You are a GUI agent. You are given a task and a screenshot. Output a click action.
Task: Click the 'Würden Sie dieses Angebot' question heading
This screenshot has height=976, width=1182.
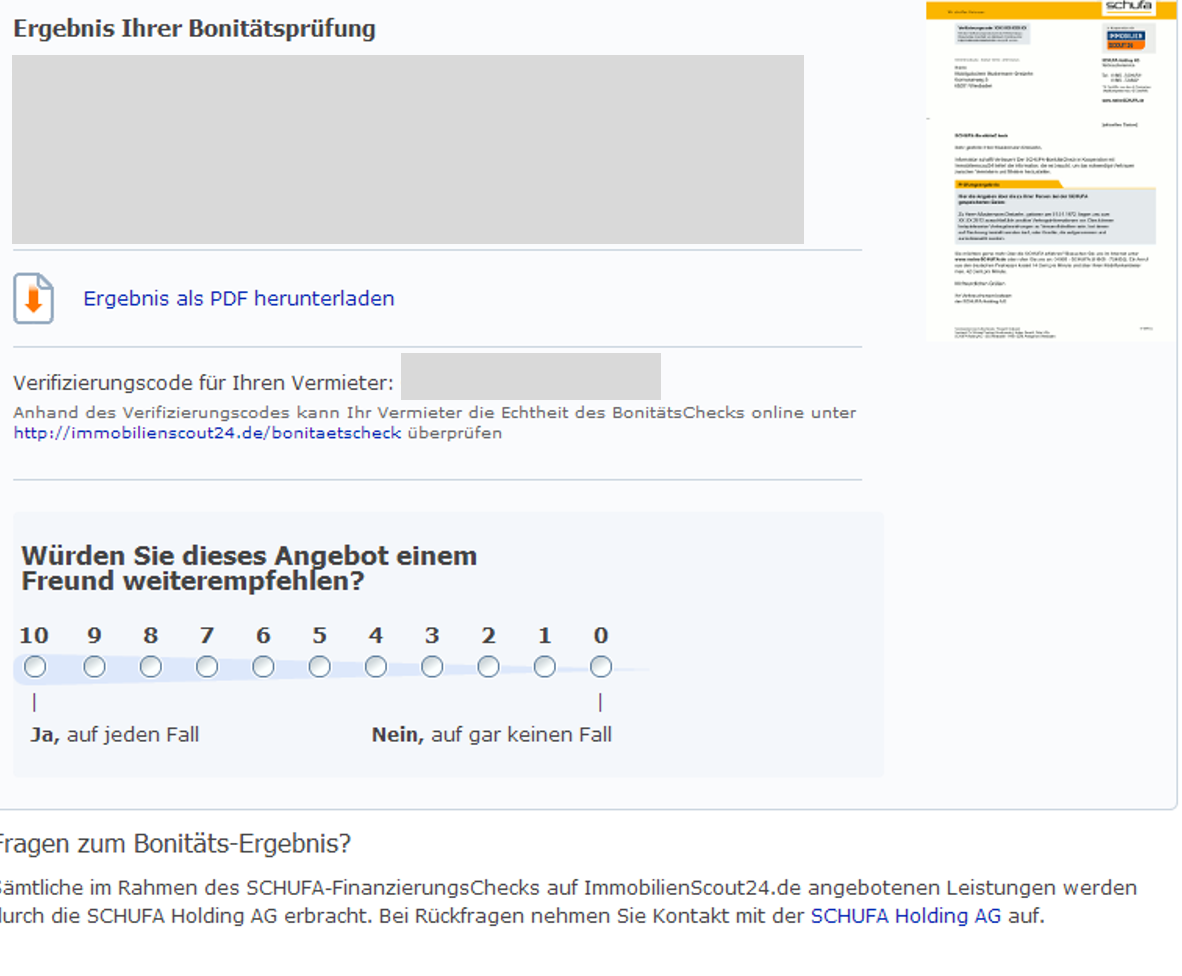249,568
